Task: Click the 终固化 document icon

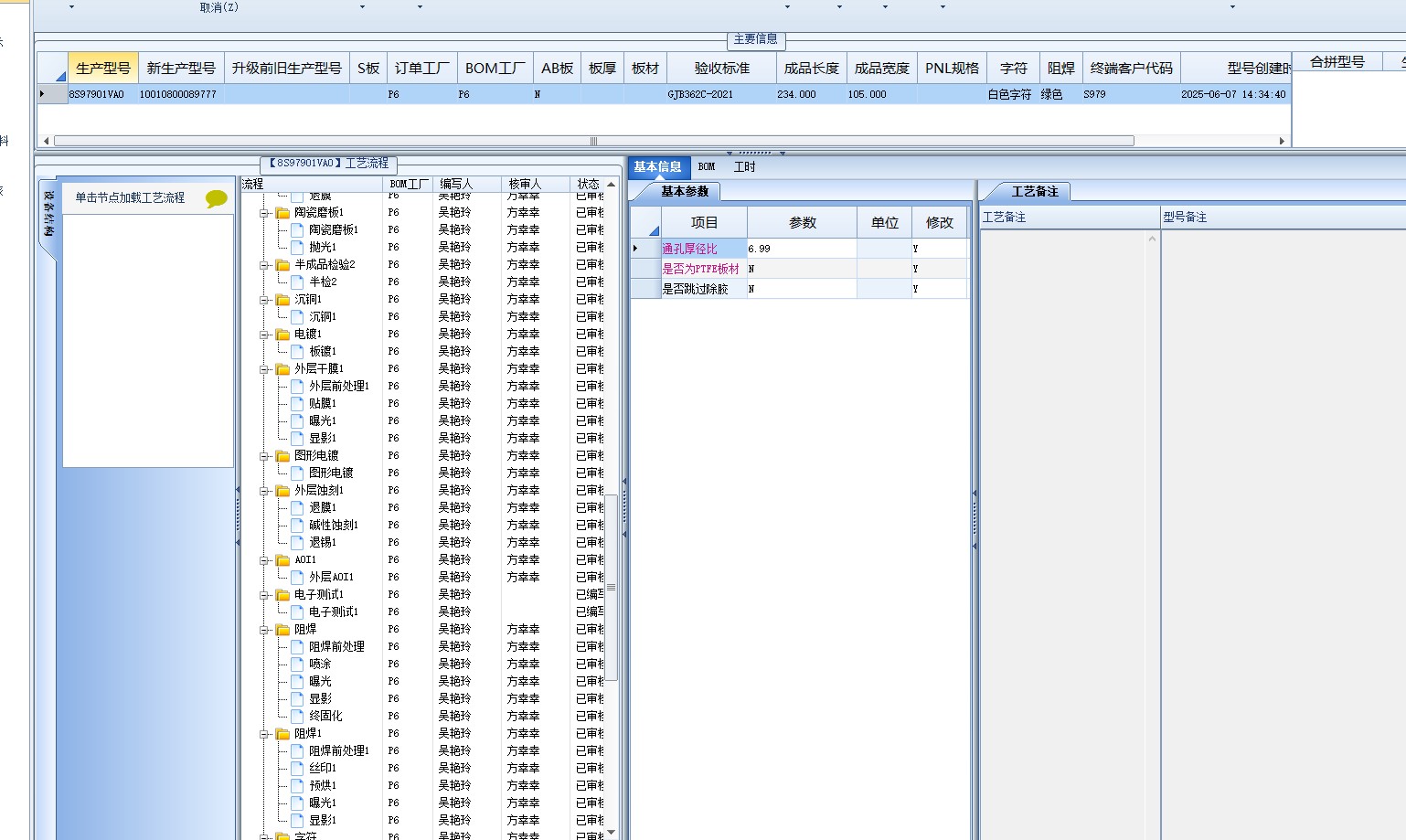Action: (297, 717)
